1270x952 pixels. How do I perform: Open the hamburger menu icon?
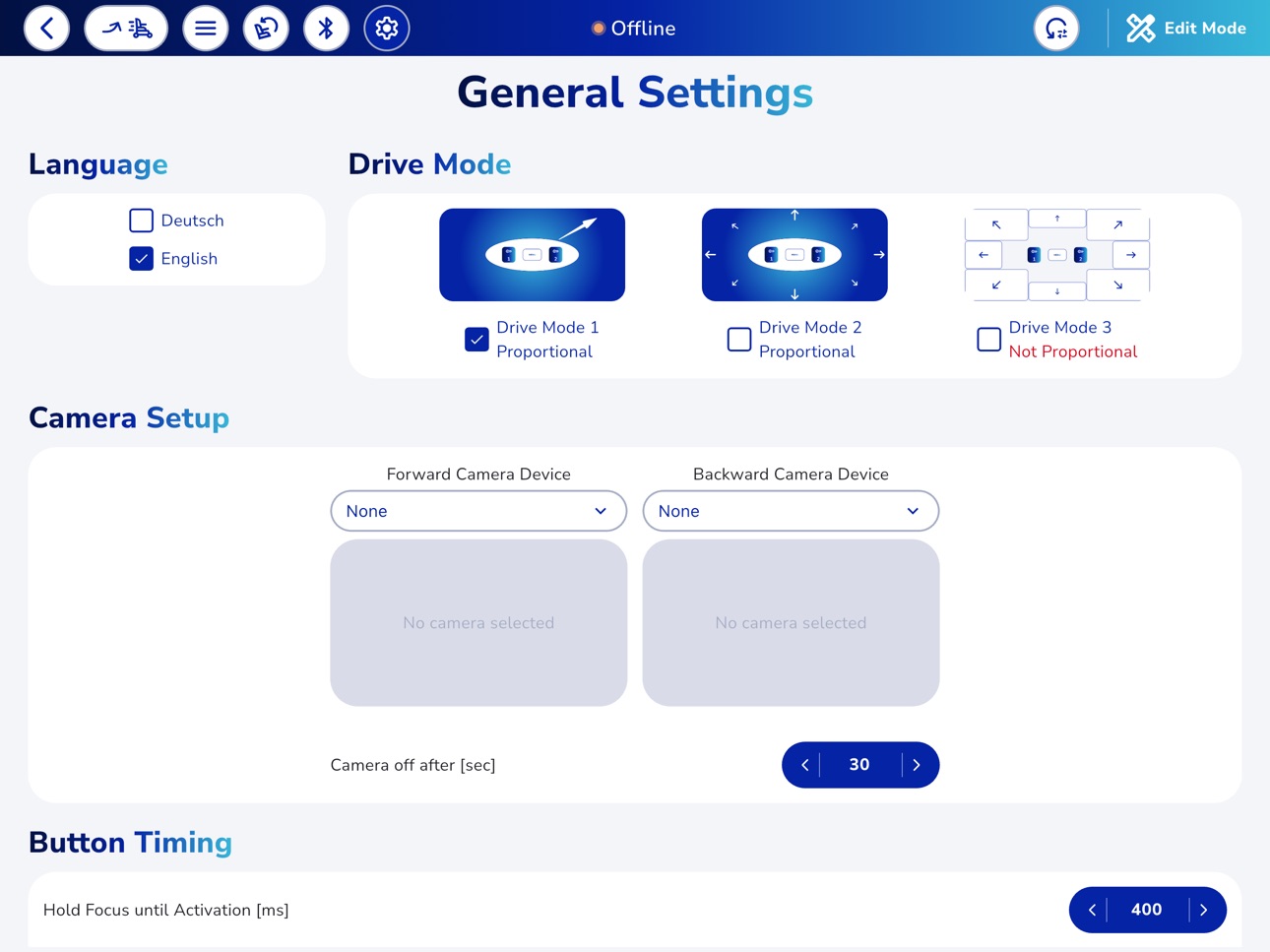(205, 28)
